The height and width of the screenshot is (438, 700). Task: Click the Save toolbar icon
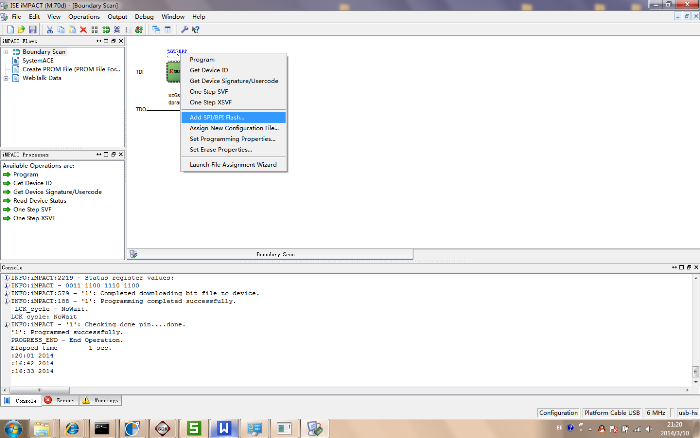31,30
